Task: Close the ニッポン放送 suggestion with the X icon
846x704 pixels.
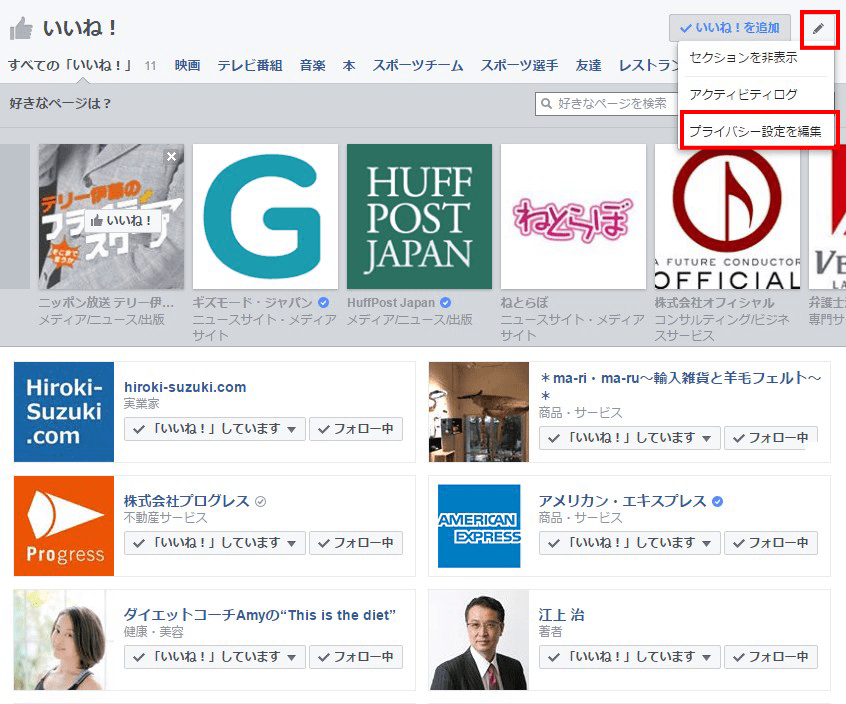Action: pos(172,156)
